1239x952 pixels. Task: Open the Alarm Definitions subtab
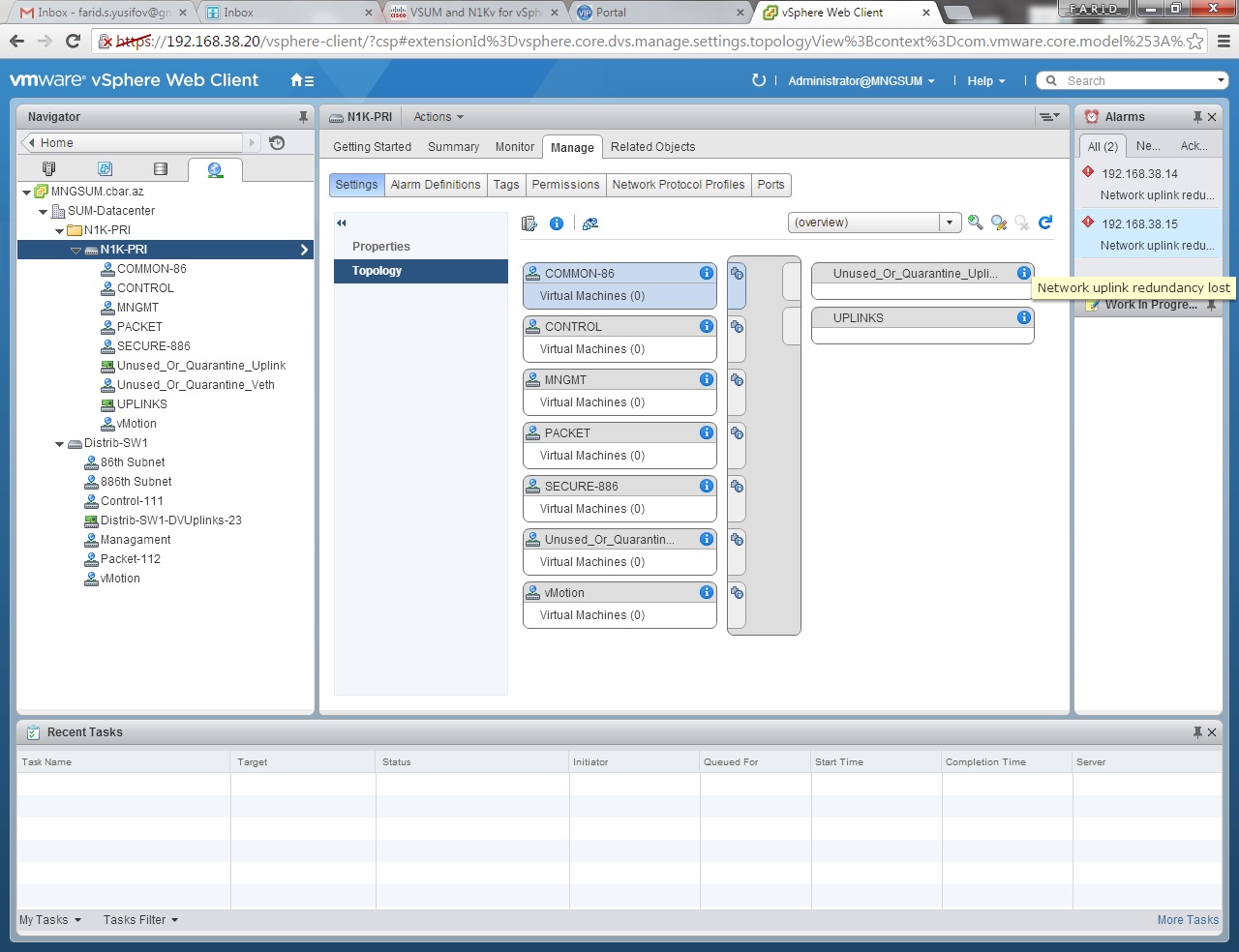(x=436, y=185)
